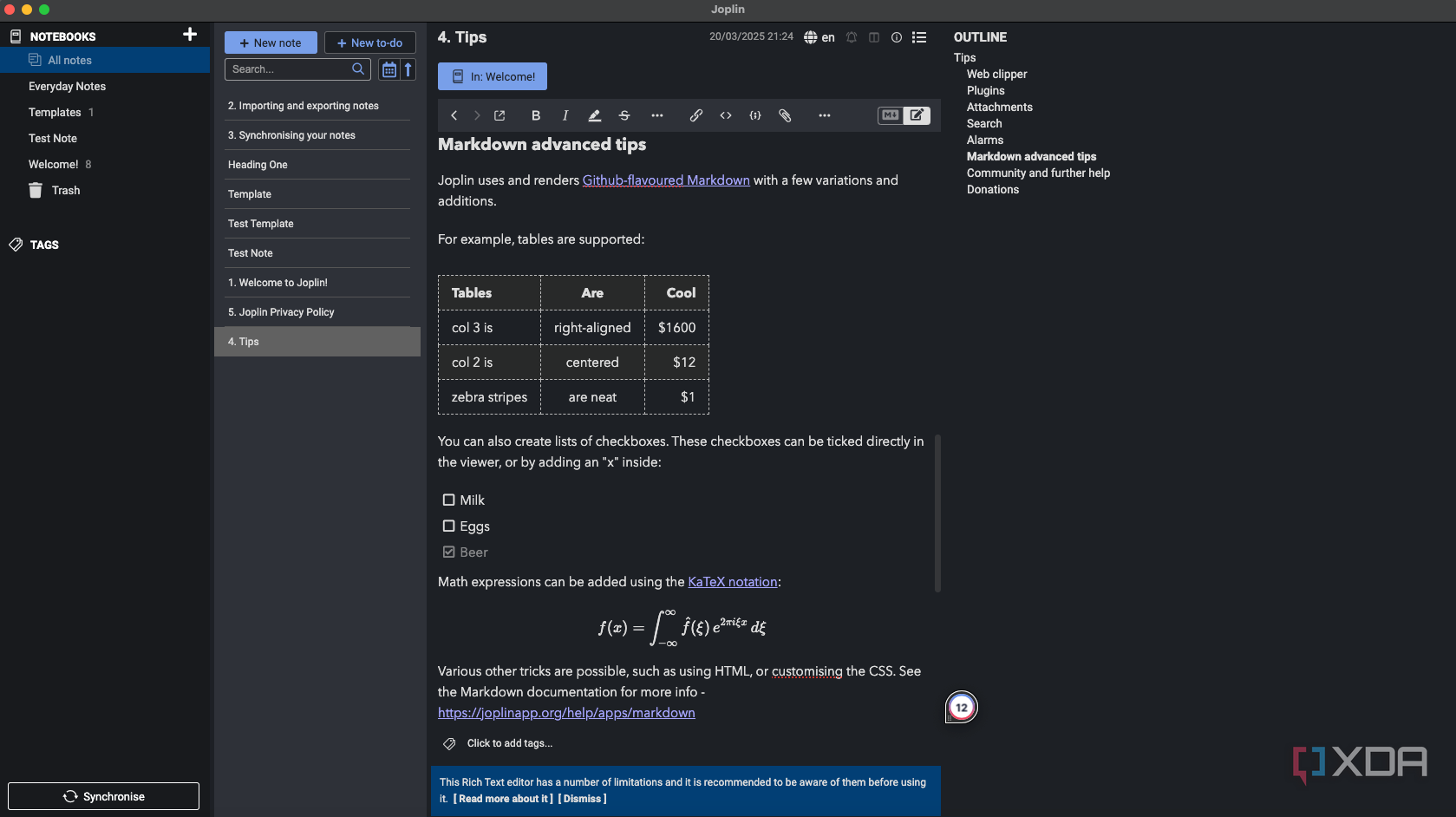Click the Synchronise button
This screenshot has height=817, width=1456.
(x=103, y=796)
